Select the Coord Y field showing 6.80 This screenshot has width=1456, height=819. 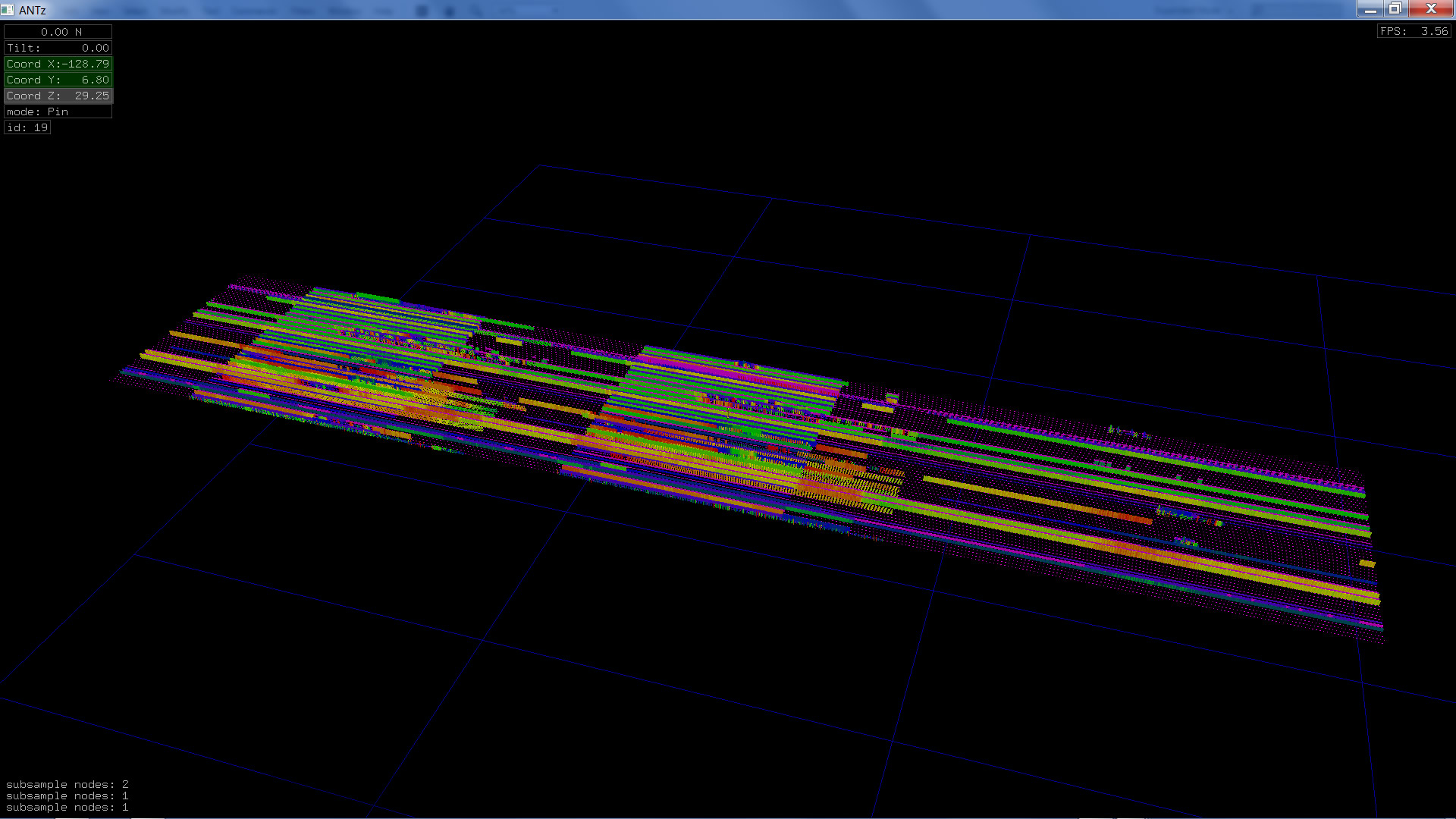(58, 80)
